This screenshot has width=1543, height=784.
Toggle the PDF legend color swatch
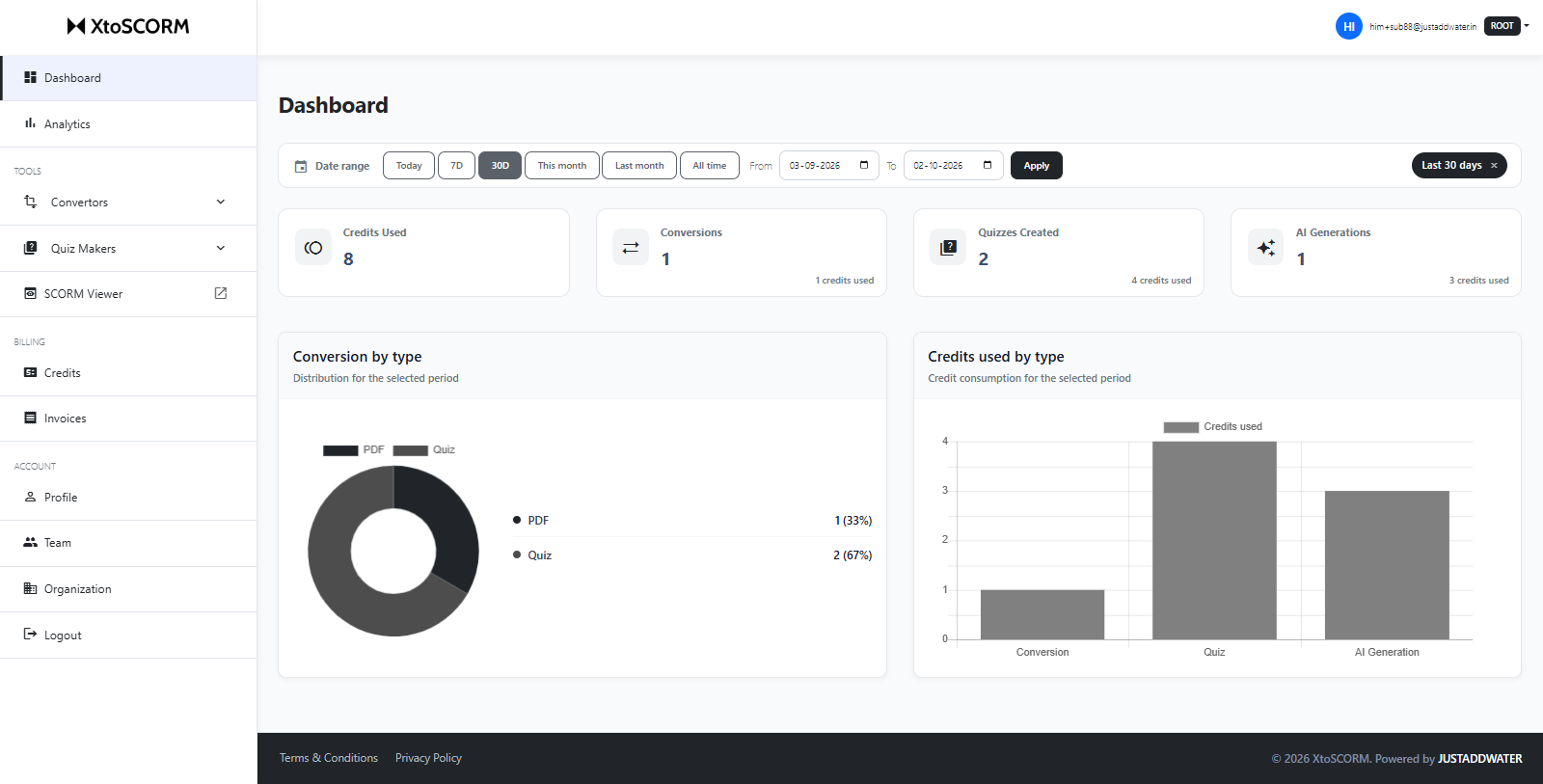340,450
